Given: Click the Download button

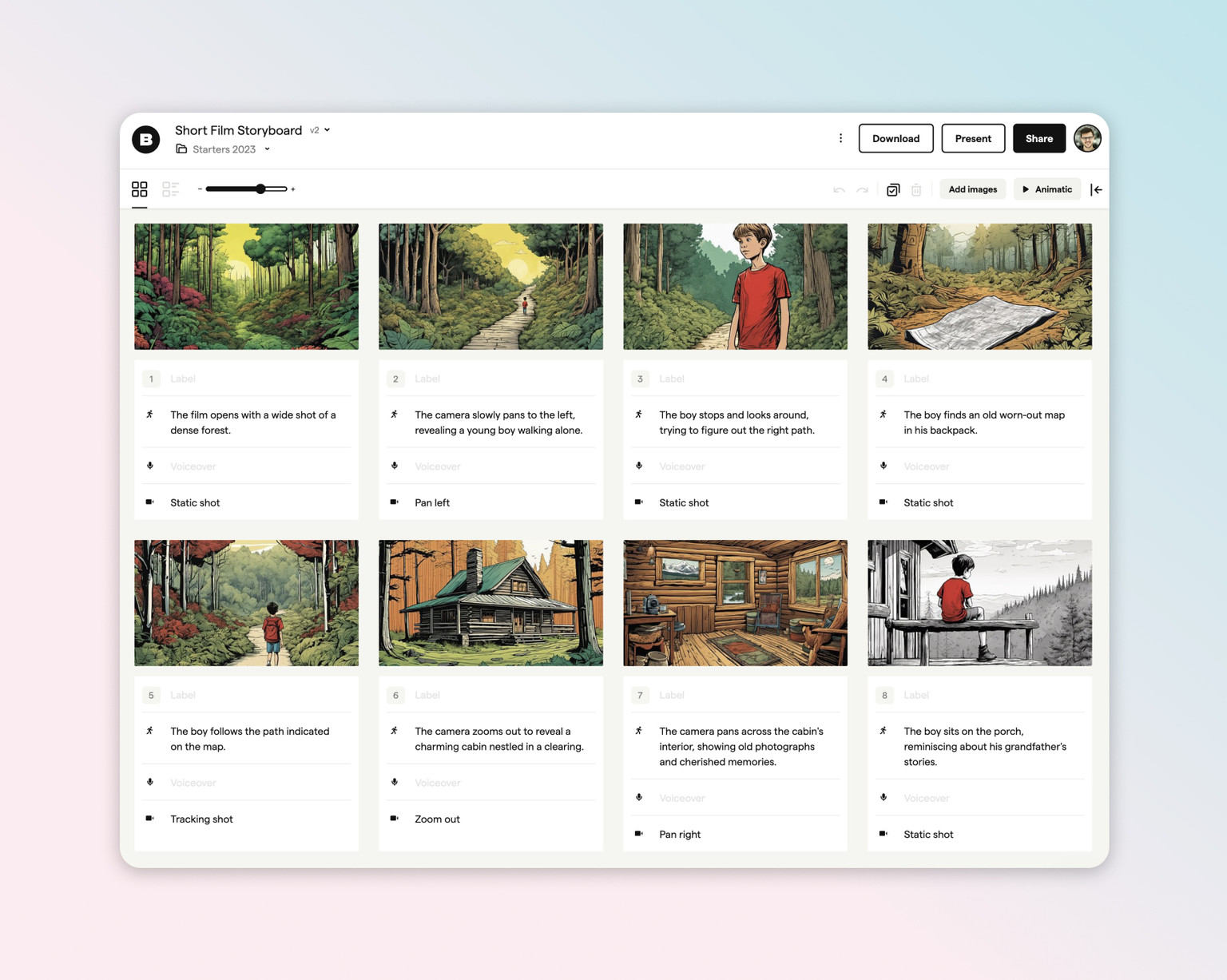Looking at the screenshot, I should pyautogui.click(x=895, y=138).
